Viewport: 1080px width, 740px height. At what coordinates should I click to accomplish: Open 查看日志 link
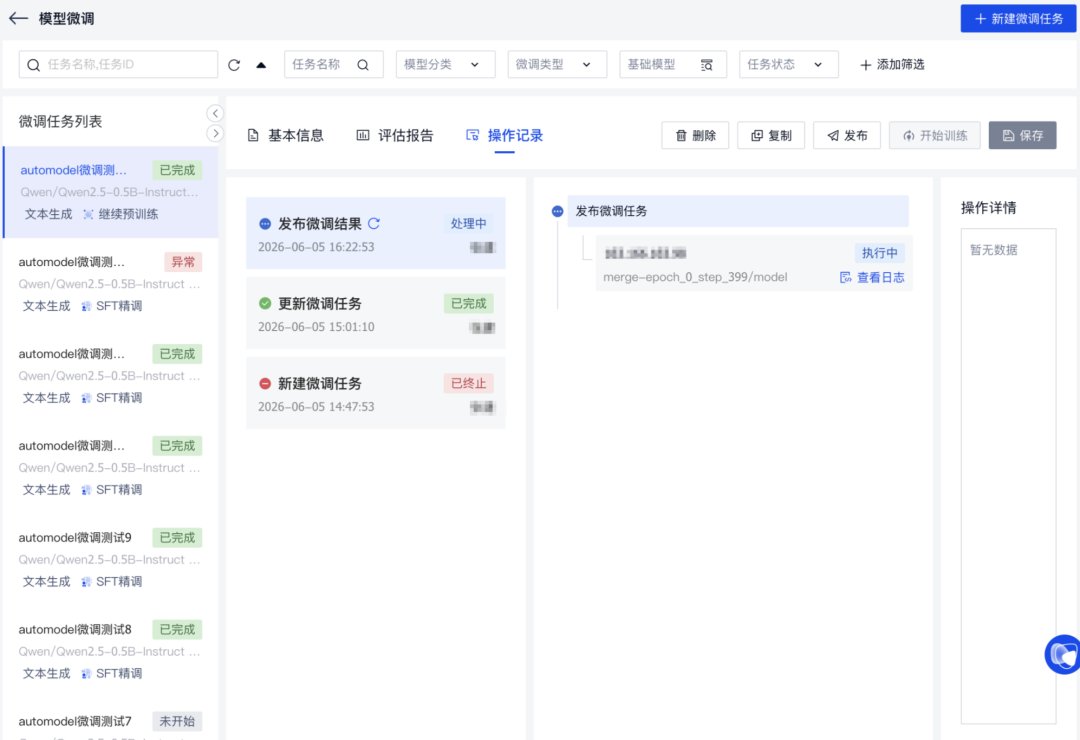click(x=872, y=278)
